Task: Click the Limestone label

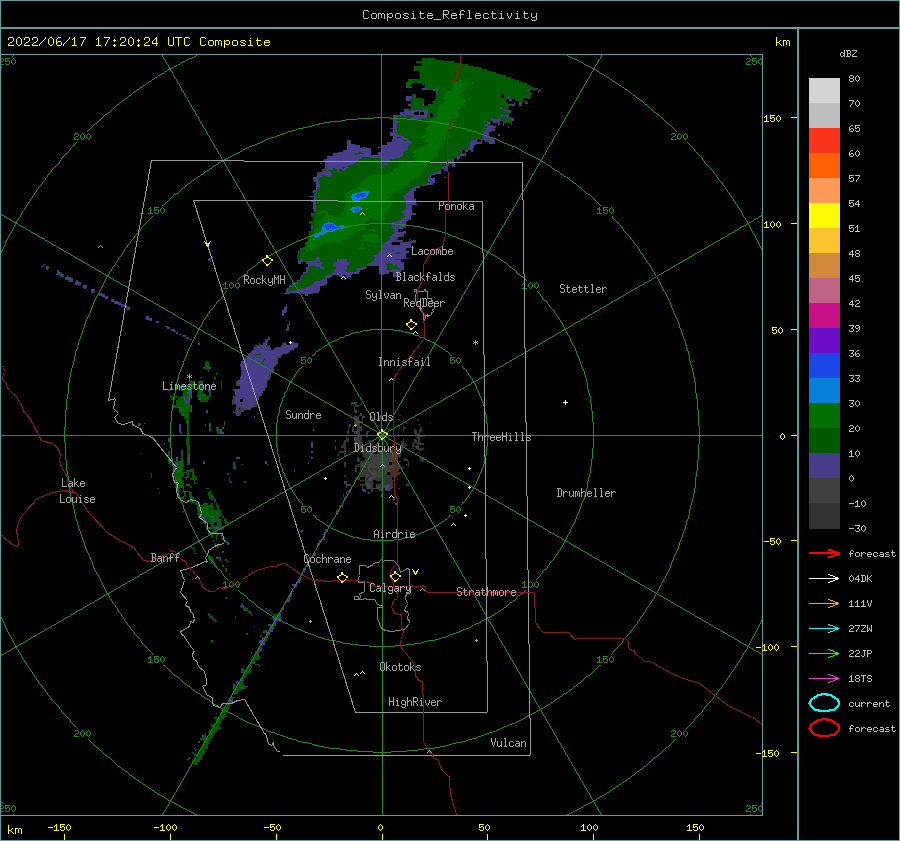Action: point(189,386)
